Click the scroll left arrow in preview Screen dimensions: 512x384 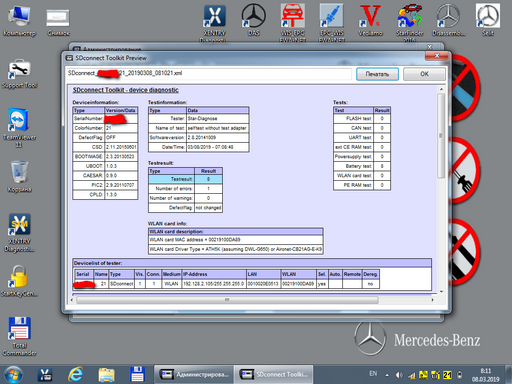point(72,300)
